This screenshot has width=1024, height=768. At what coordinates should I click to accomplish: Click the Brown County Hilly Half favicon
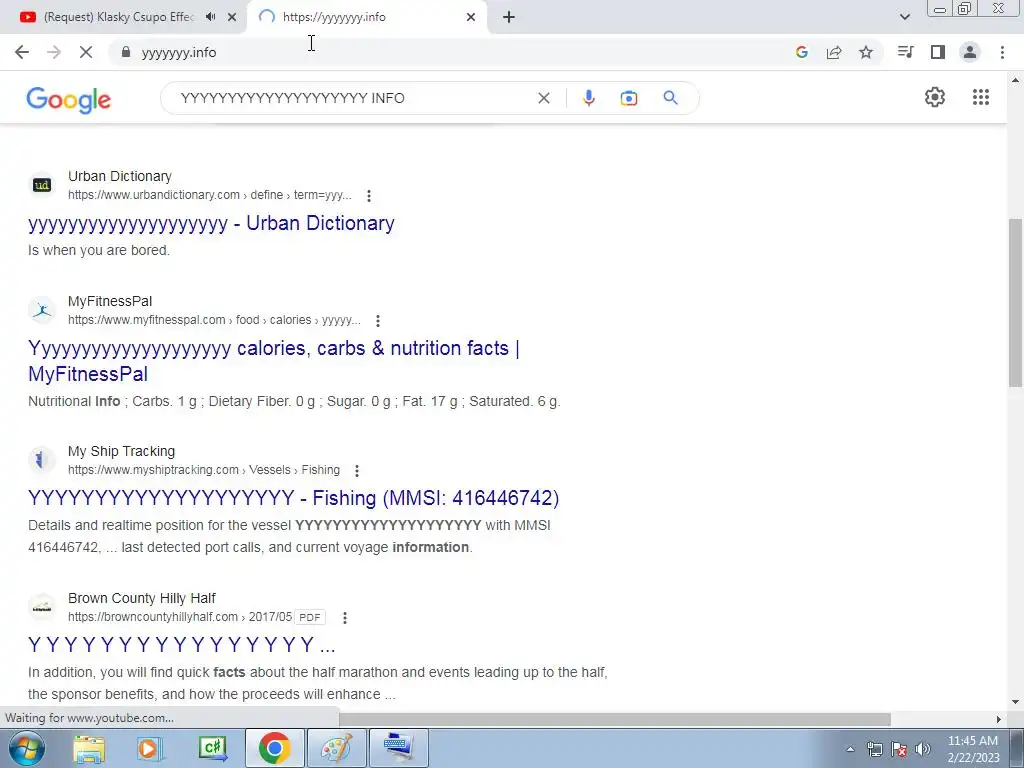tap(42, 607)
